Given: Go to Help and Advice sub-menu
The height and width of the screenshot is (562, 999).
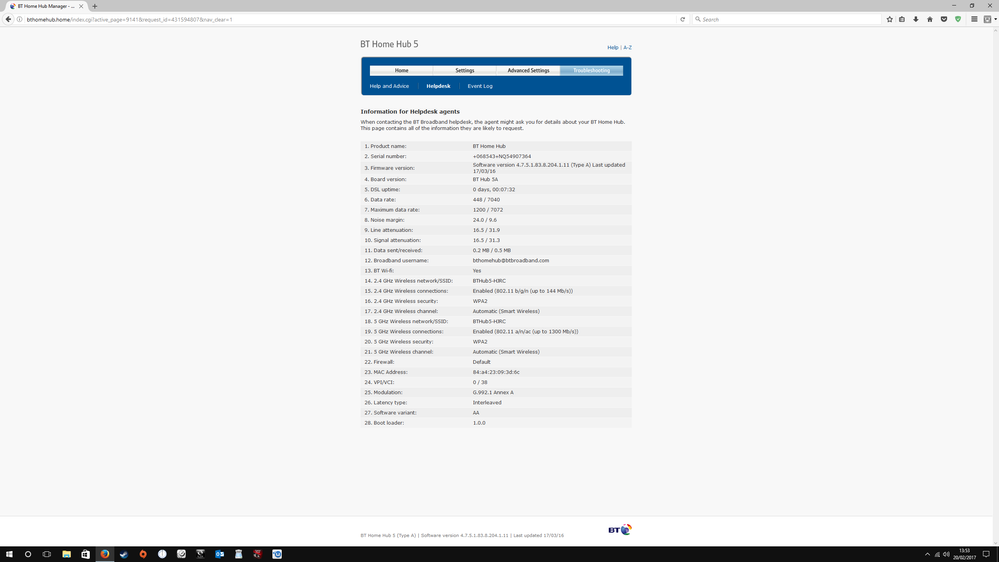Looking at the screenshot, I should point(389,86).
